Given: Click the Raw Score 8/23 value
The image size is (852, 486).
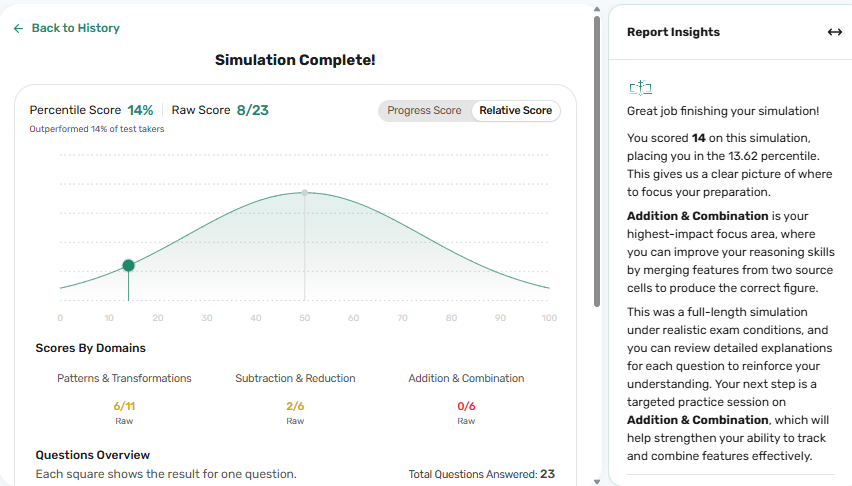Looking at the screenshot, I should tap(253, 110).
